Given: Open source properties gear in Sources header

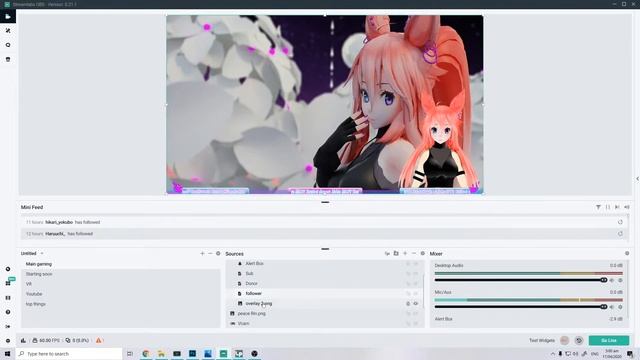Looking at the screenshot, I should click(422, 253).
